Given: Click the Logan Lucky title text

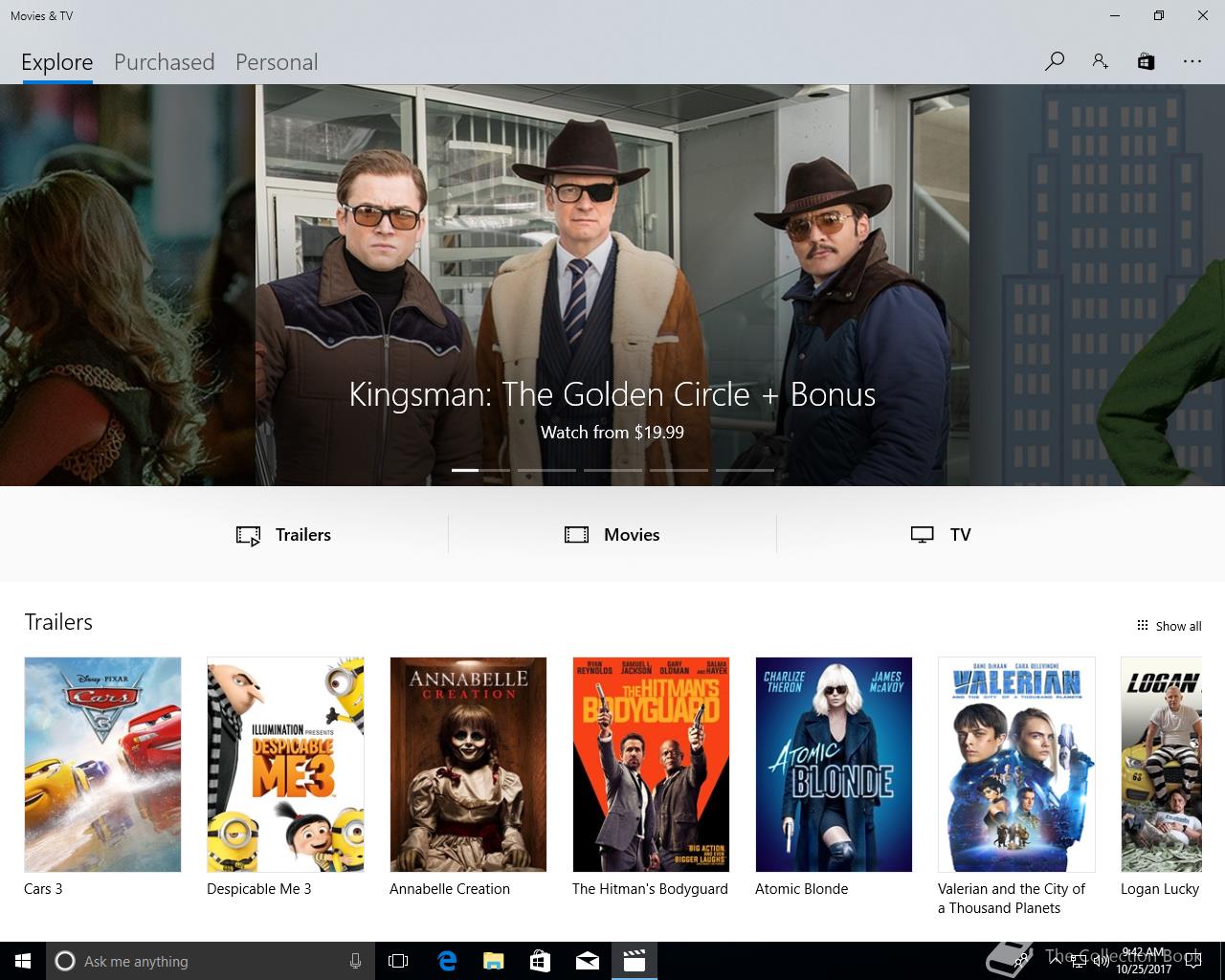Looking at the screenshot, I should click(x=1160, y=889).
